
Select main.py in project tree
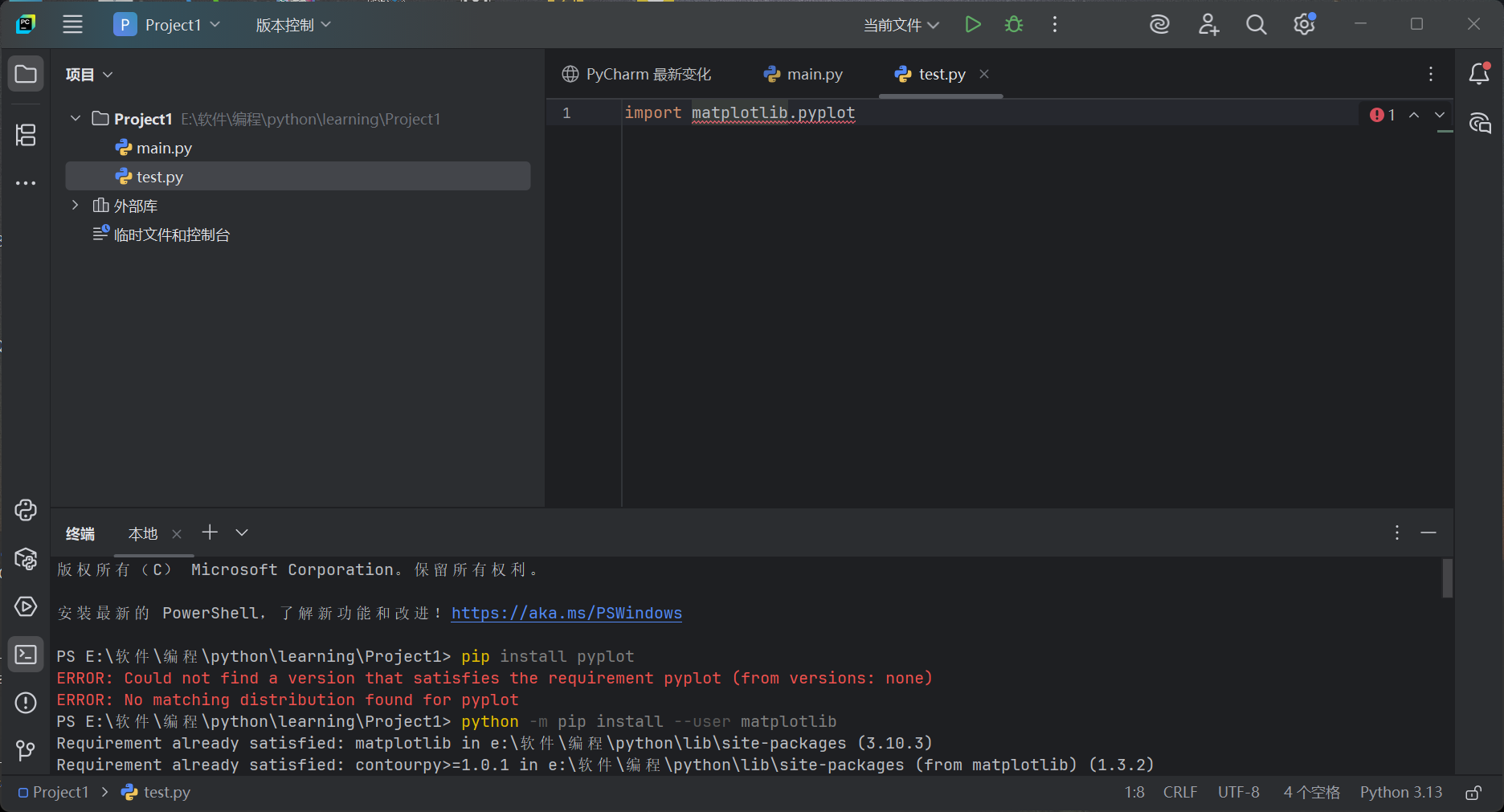pos(164,148)
